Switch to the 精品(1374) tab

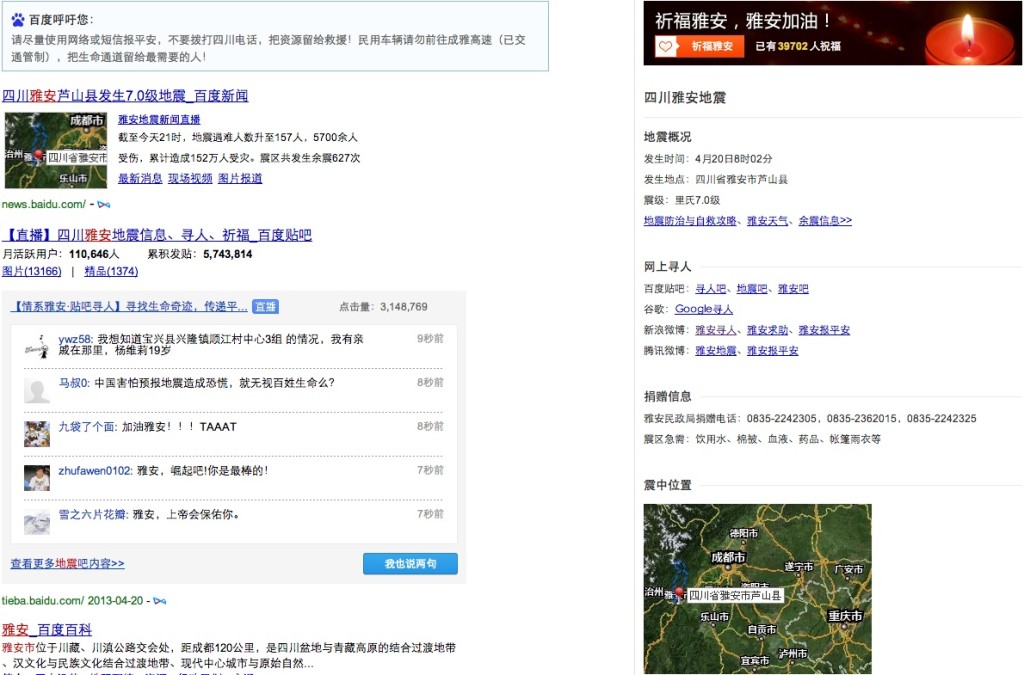(x=110, y=272)
